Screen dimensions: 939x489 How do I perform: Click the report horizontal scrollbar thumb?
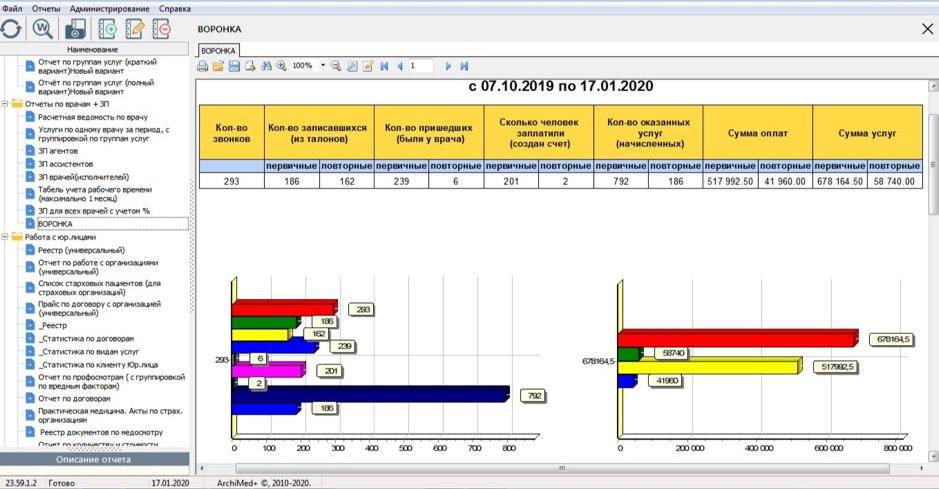click(x=562, y=469)
